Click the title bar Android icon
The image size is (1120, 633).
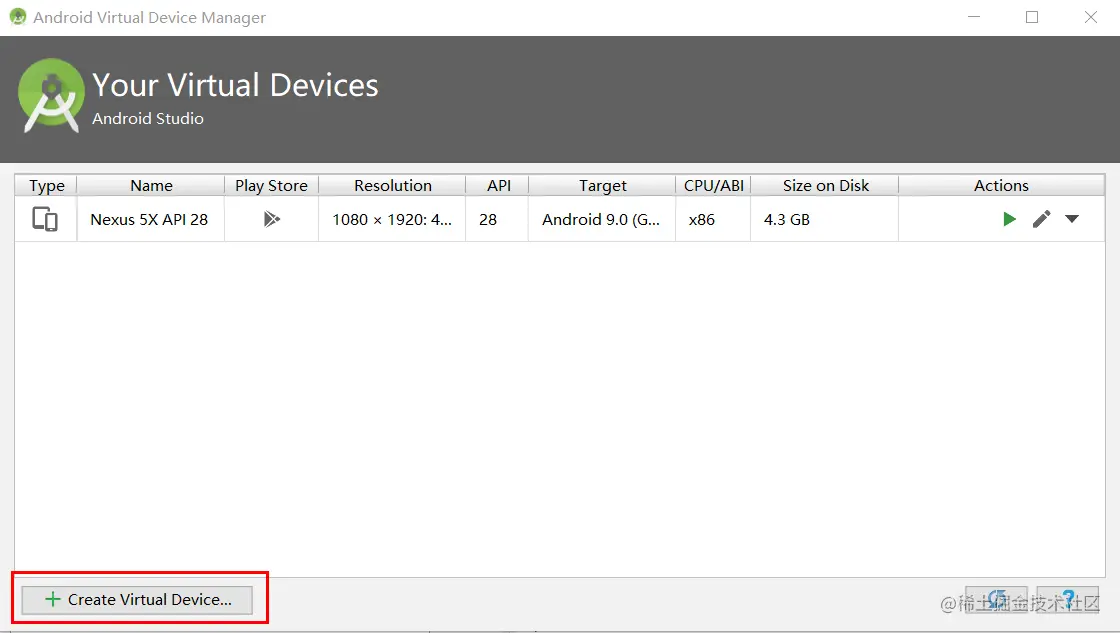18,17
